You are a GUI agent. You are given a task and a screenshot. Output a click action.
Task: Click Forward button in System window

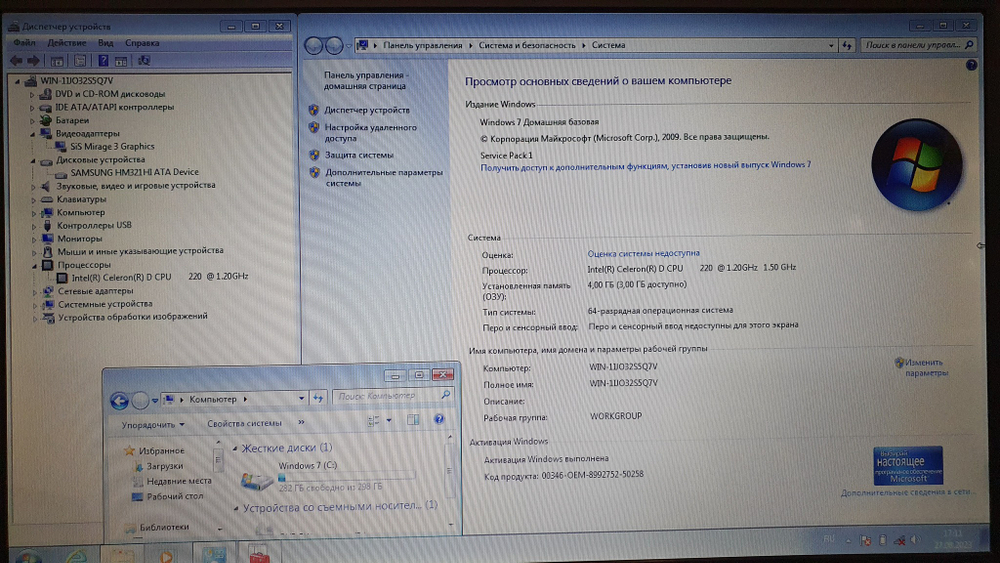pyautogui.click(x=334, y=45)
